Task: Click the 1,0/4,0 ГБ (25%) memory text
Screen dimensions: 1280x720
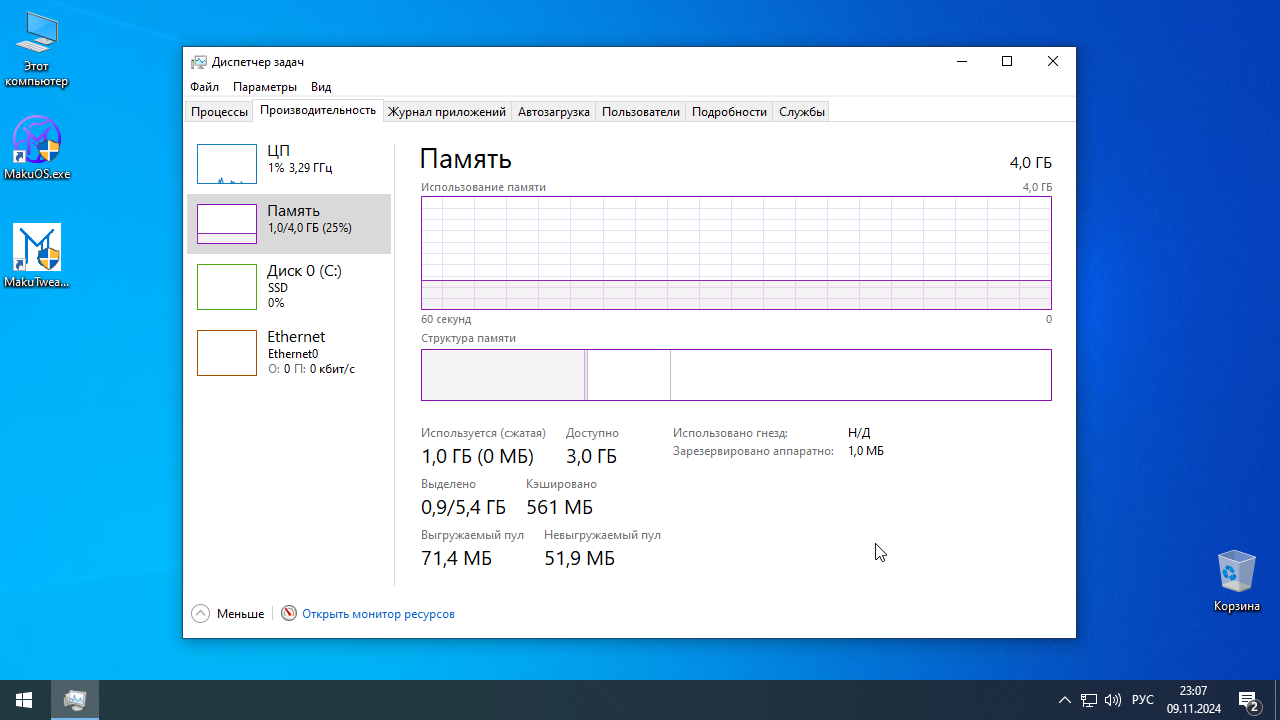Action: pos(309,228)
